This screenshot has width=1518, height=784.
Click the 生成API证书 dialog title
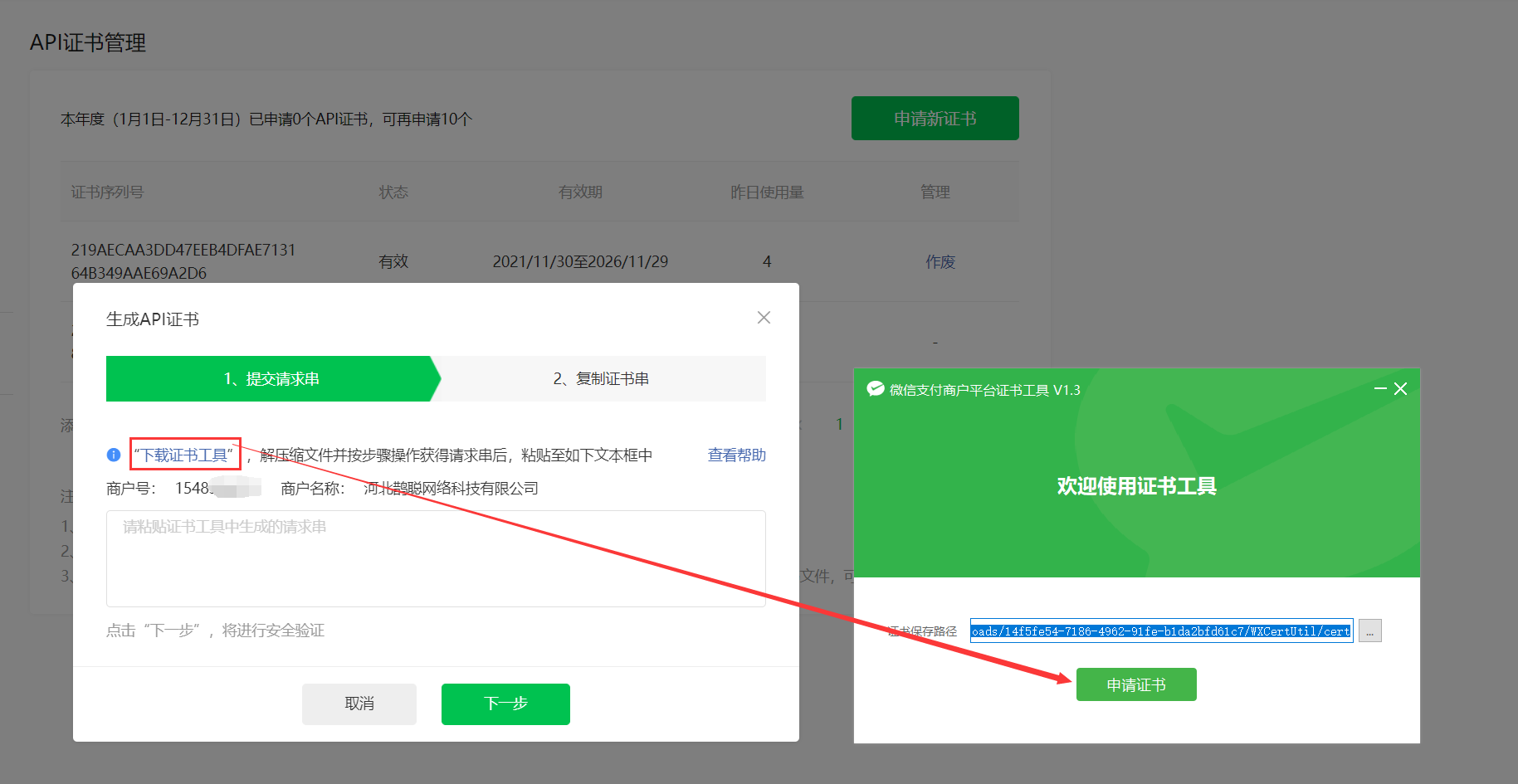coord(153,319)
